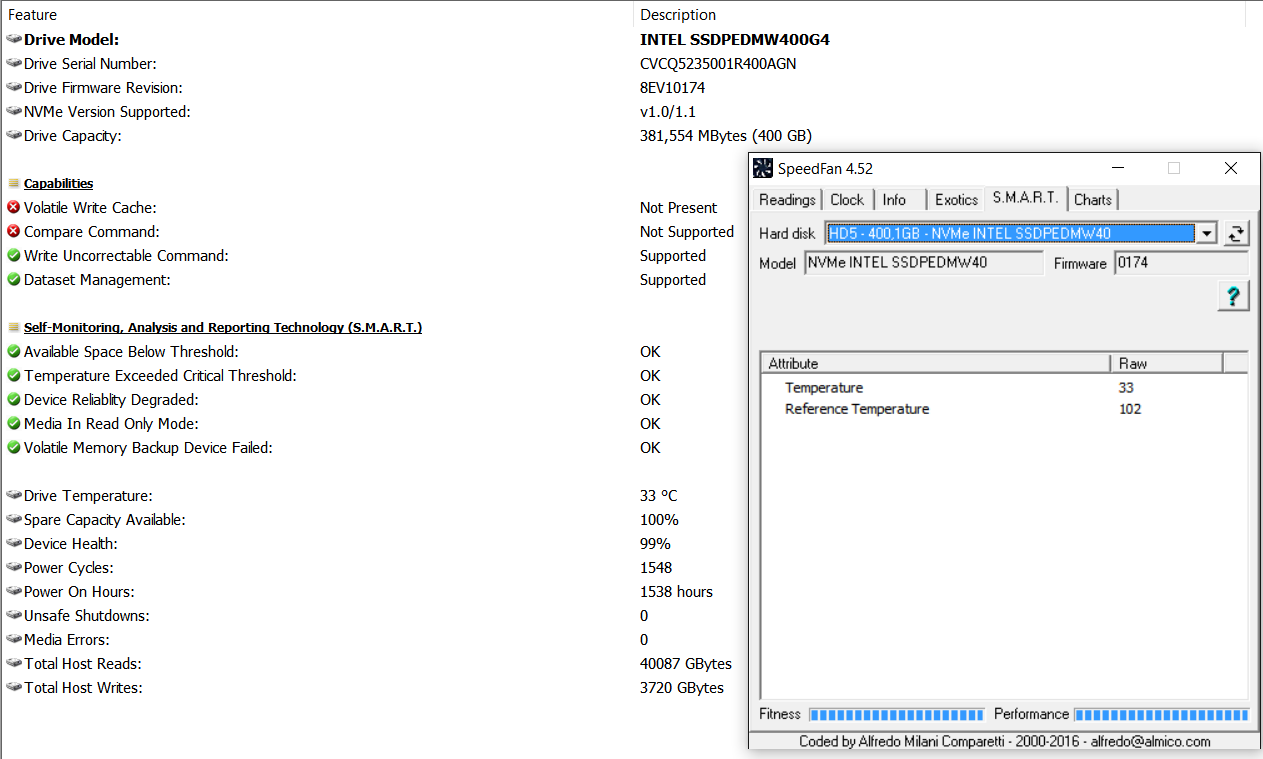
Task: Select the S.M.A.R.T. tab
Action: coord(1026,198)
